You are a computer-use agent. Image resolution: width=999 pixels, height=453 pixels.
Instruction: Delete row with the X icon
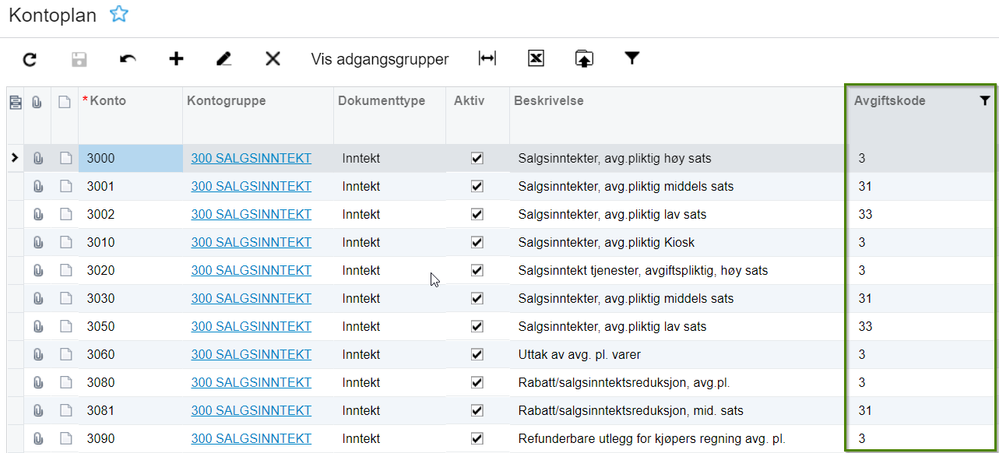click(272, 59)
